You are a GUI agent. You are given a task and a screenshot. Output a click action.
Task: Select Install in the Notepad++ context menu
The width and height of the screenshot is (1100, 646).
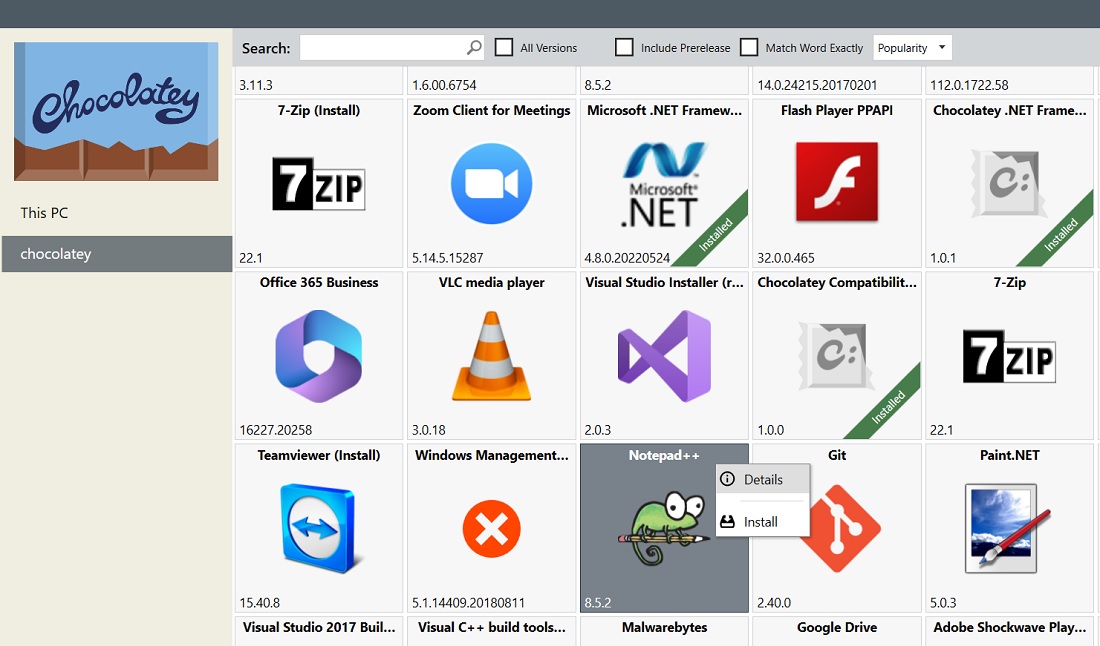762,521
